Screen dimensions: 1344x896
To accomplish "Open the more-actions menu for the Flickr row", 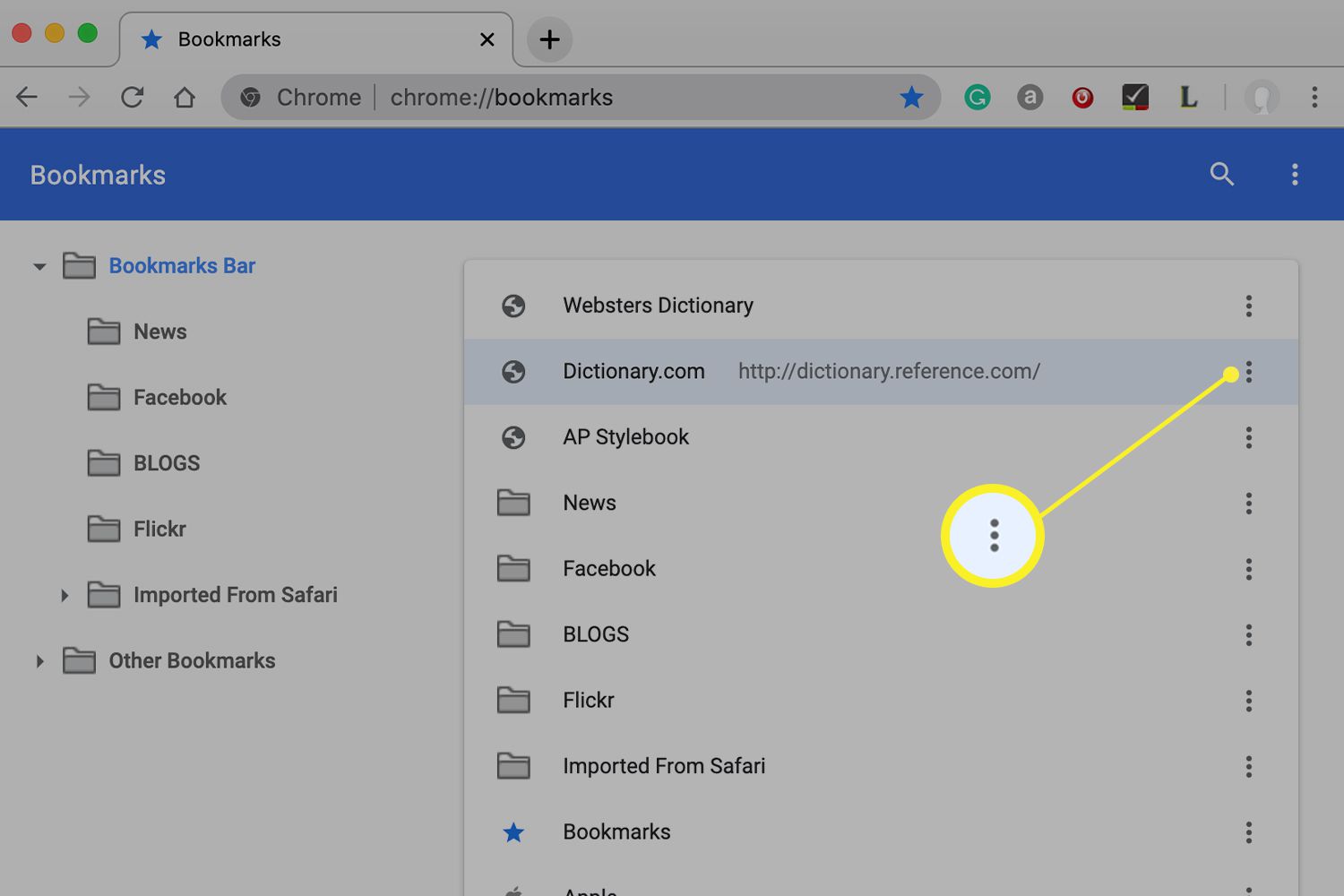I will pyautogui.click(x=1248, y=701).
